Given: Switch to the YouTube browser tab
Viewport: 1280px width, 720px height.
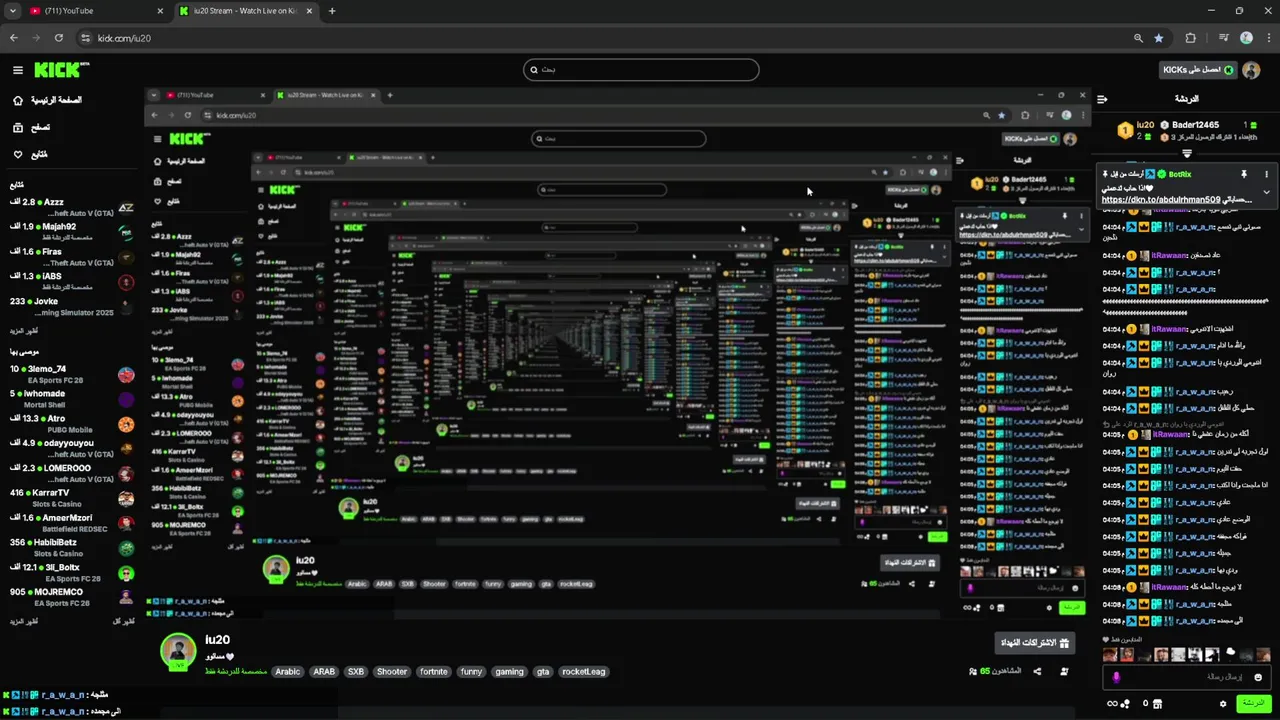Looking at the screenshot, I should tap(94, 11).
